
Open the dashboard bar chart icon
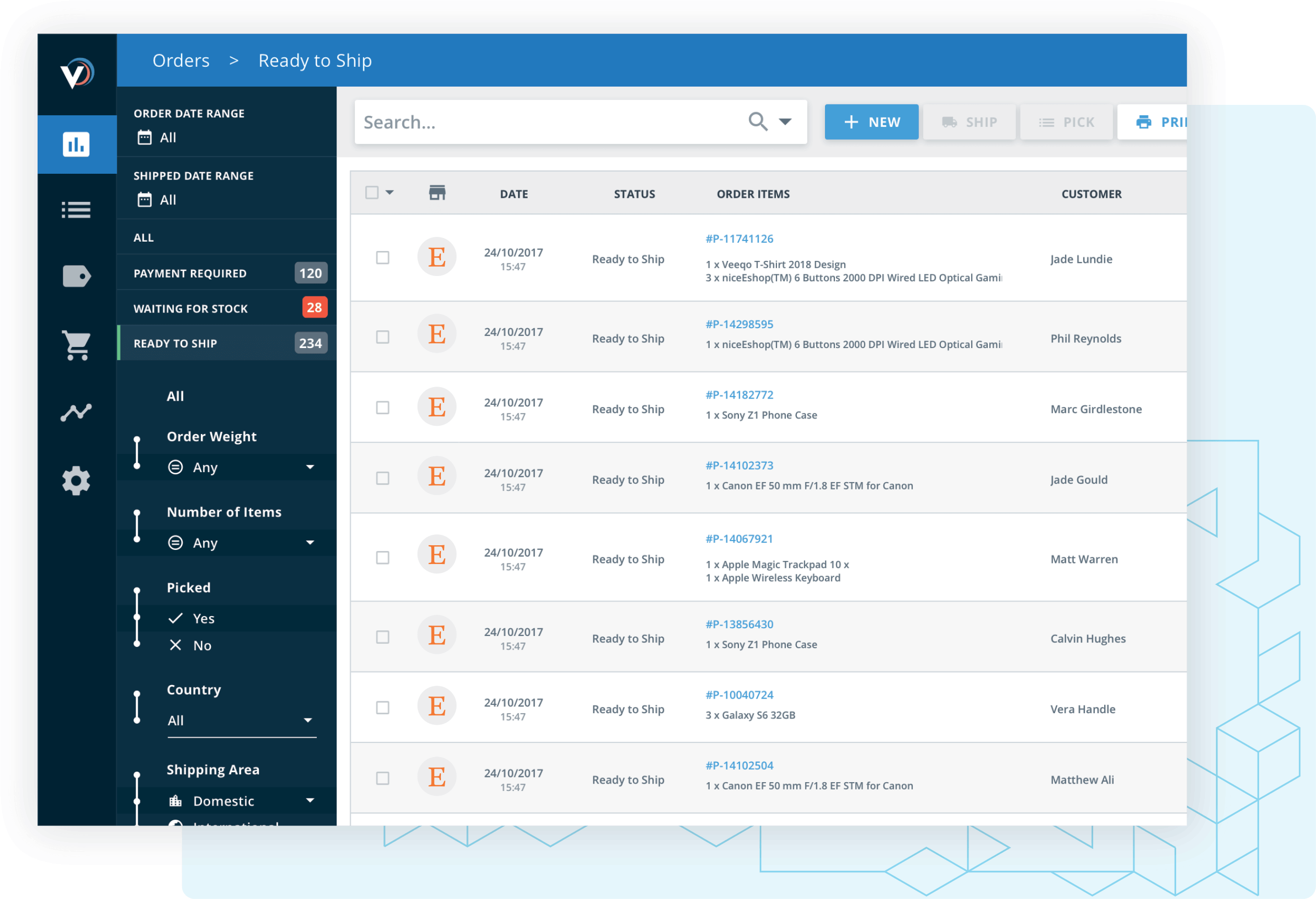point(77,145)
